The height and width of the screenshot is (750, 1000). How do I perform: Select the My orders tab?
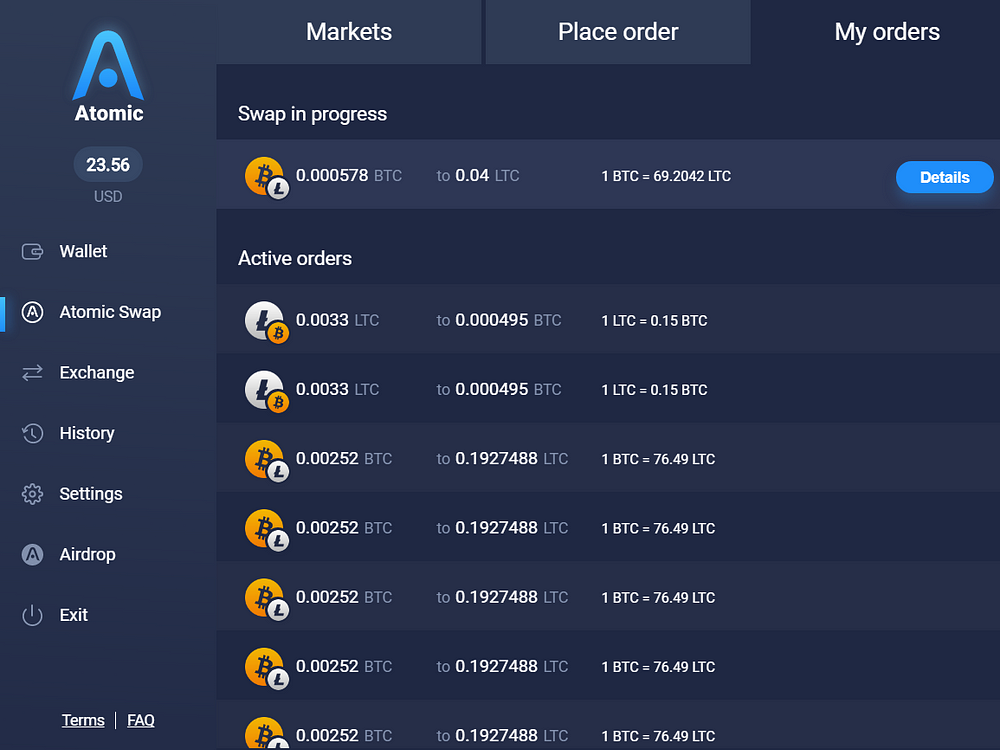(886, 32)
